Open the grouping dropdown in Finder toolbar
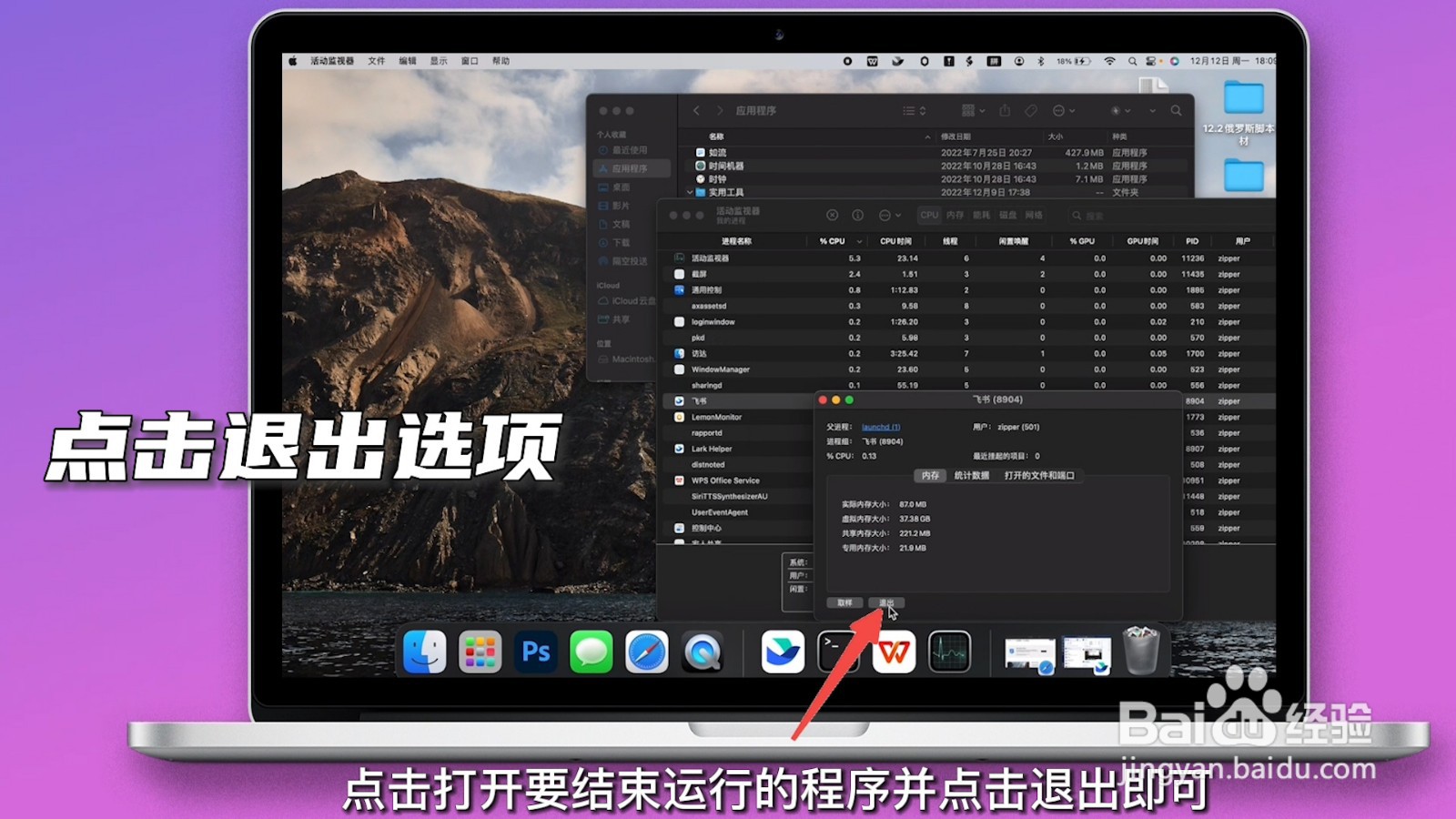The height and width of the screenshot is (819, 1456). pyautogui.click(x=969, y=110)
